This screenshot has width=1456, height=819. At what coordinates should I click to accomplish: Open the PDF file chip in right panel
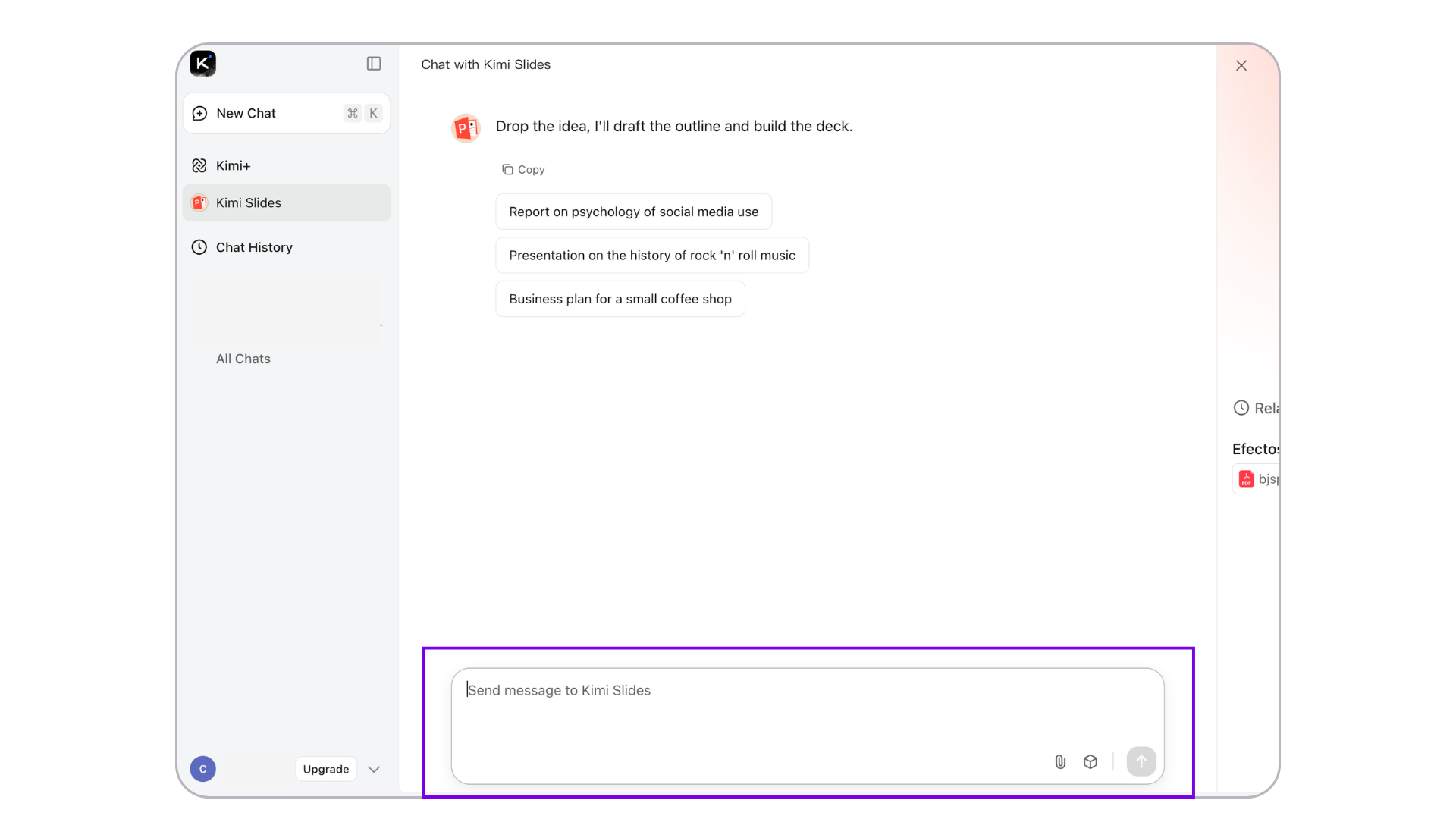tap(1258, 479)
